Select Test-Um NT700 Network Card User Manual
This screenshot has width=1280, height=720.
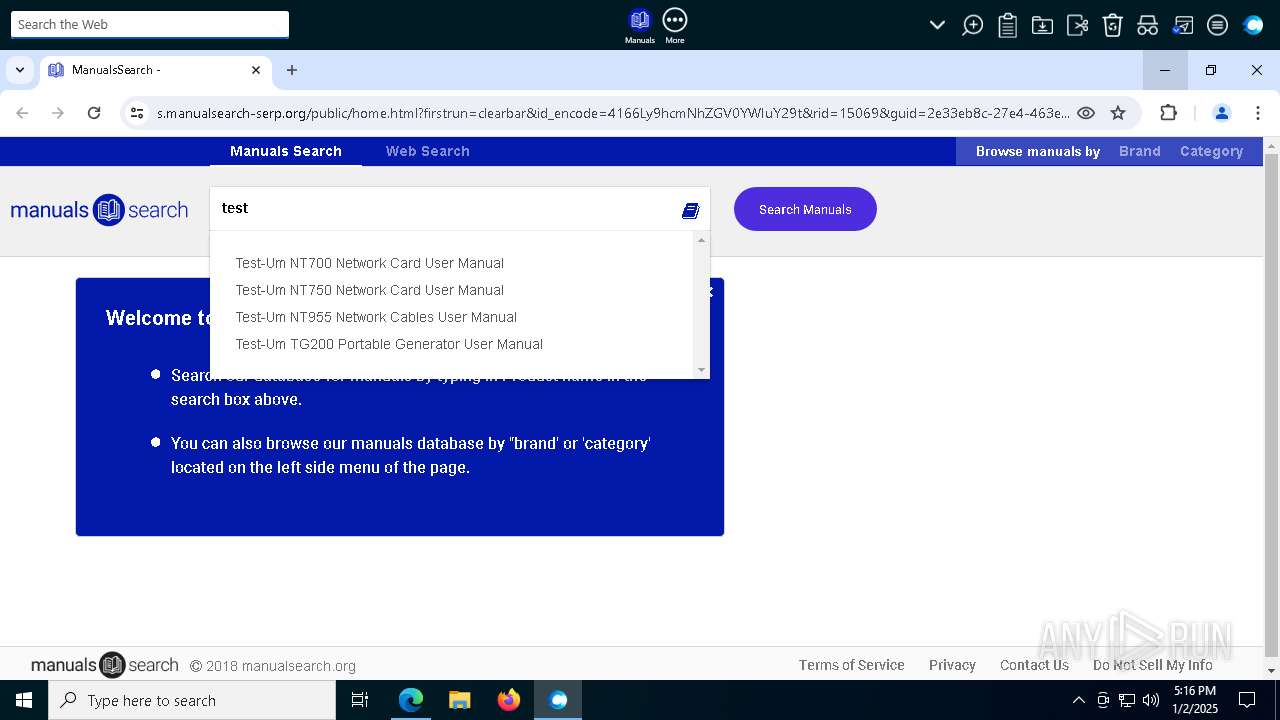click(369, 263)
